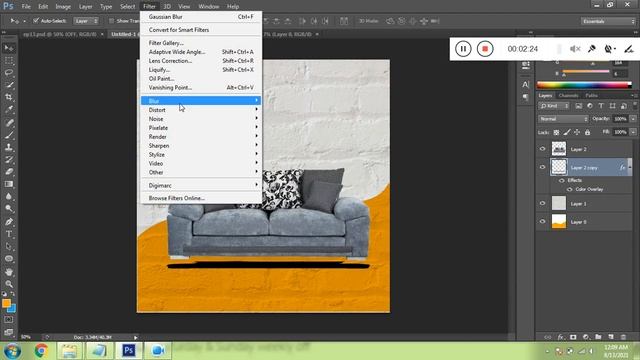Select the Blur tool in toolbox
640x360 pixels.
(x=9, y=196)
